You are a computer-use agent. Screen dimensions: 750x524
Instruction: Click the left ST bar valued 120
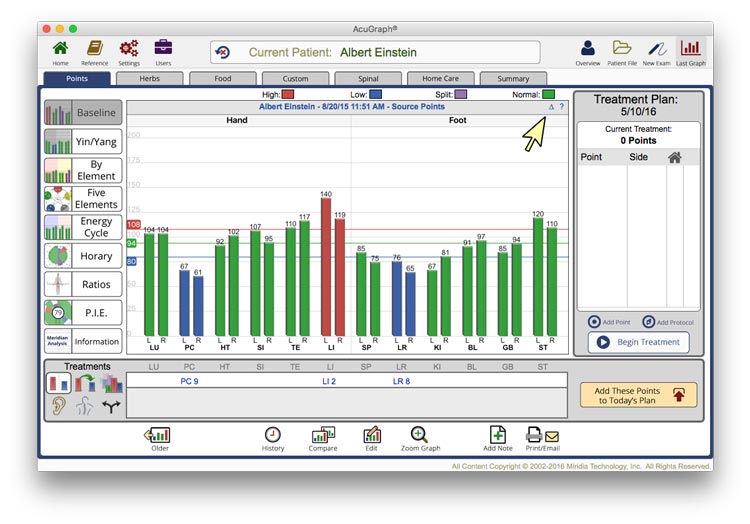(538, 277)
